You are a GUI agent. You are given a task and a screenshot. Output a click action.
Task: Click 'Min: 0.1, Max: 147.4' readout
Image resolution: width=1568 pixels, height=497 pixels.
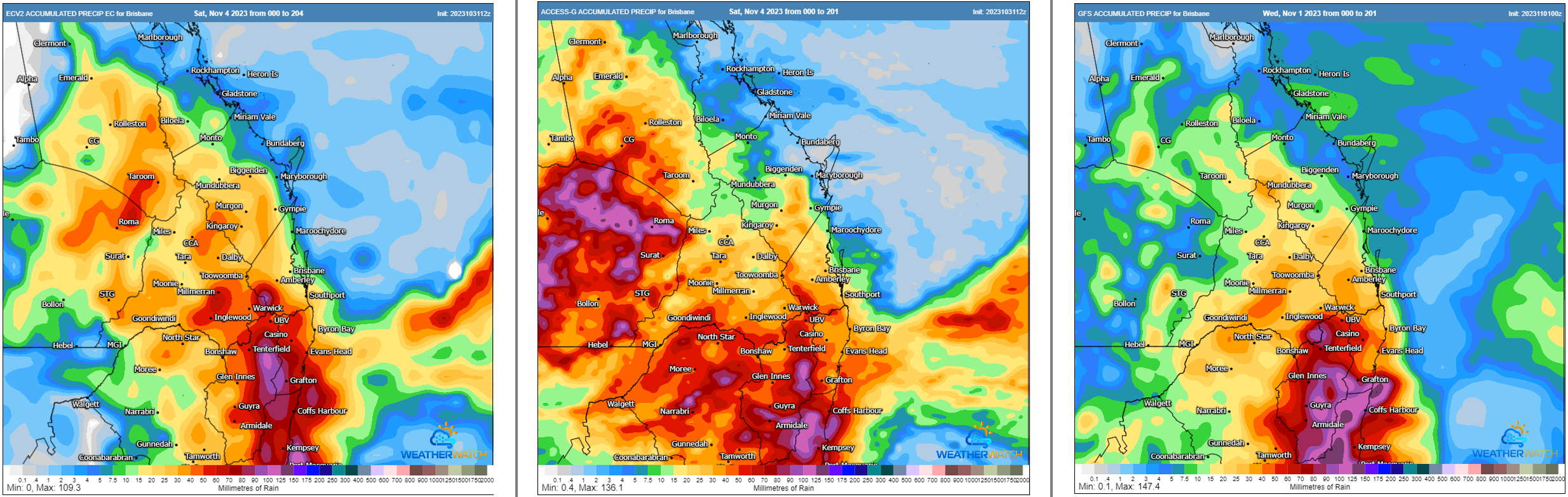click(x=1119, y=486)
